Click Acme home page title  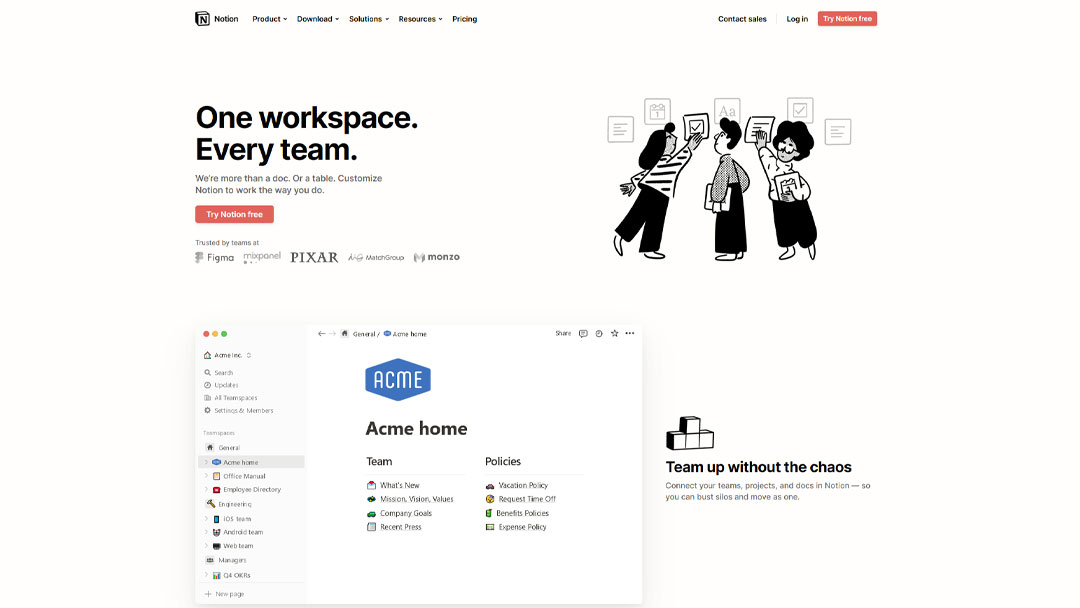(416, 428)
